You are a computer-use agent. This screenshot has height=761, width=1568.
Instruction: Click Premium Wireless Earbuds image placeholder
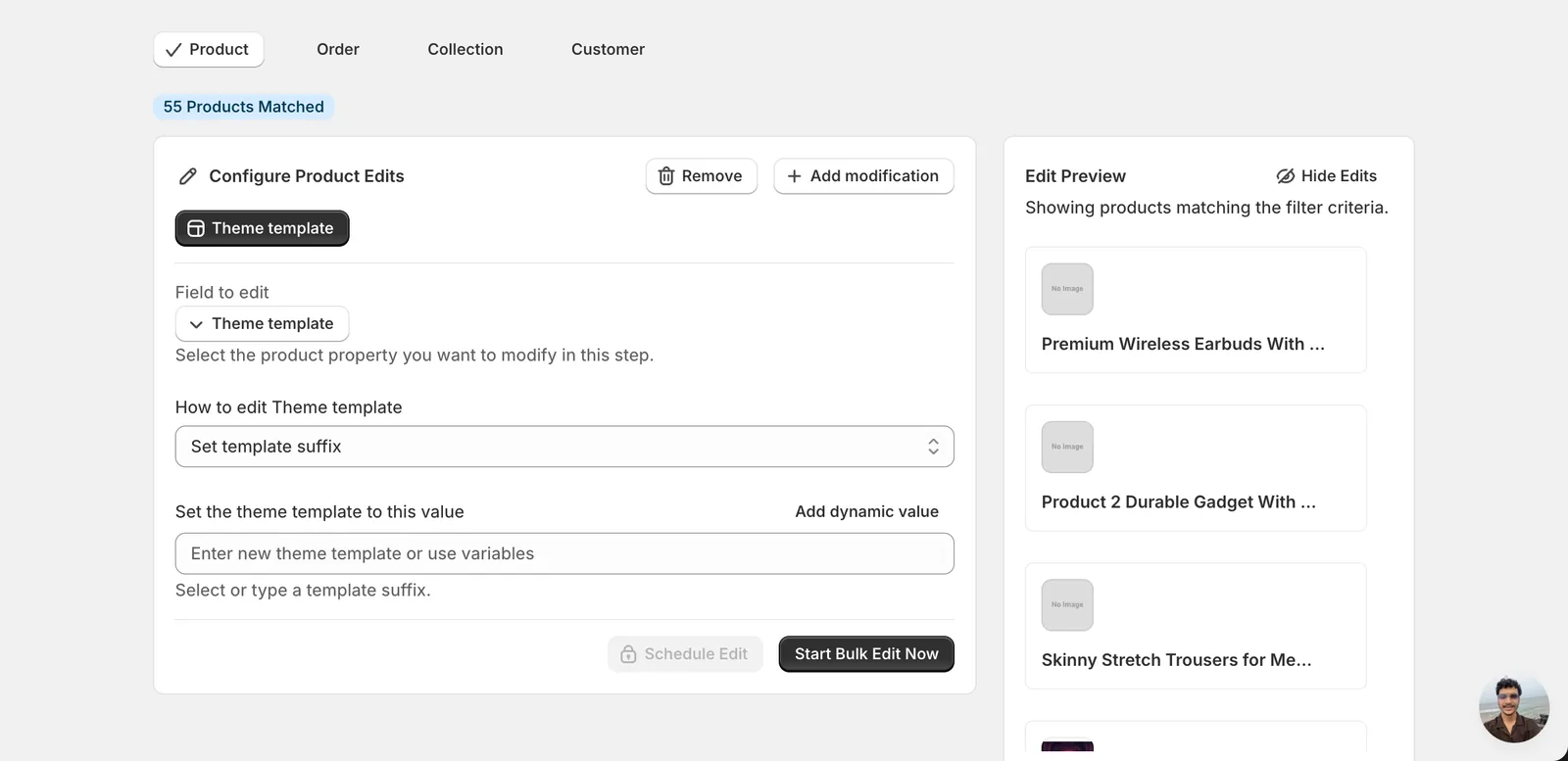point(1067,289)
